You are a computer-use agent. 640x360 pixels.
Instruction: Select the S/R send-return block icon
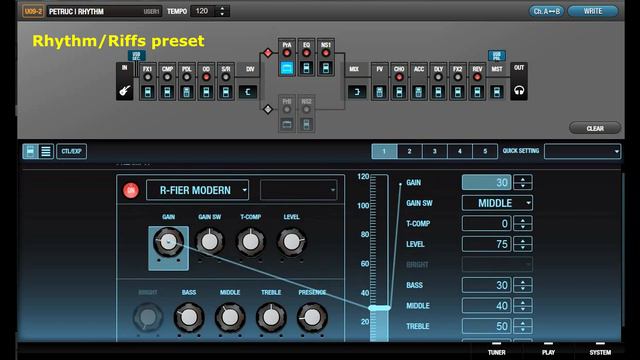(226, 92)
